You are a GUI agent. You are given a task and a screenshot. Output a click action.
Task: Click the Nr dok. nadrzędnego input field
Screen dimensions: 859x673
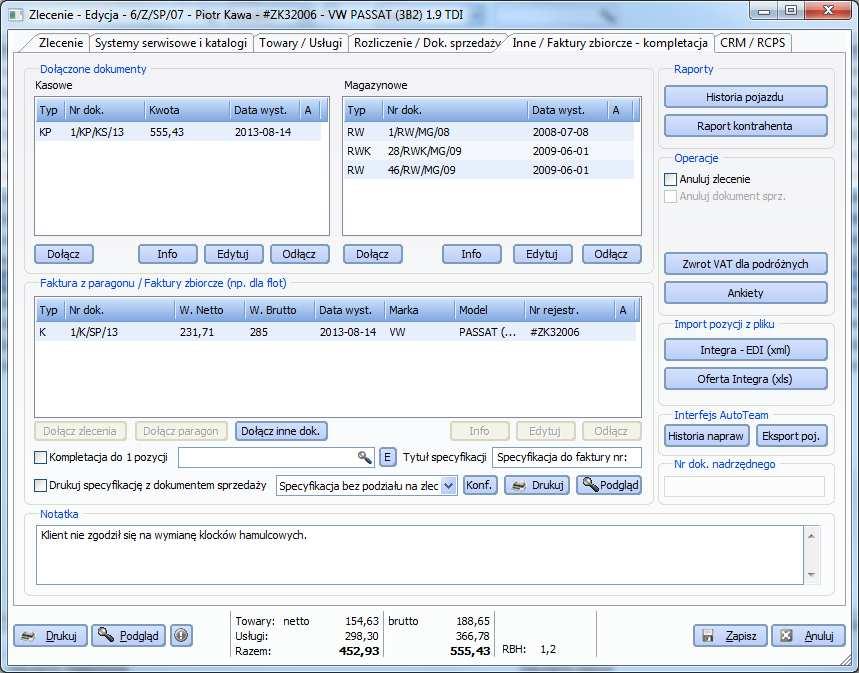[745, 487]
